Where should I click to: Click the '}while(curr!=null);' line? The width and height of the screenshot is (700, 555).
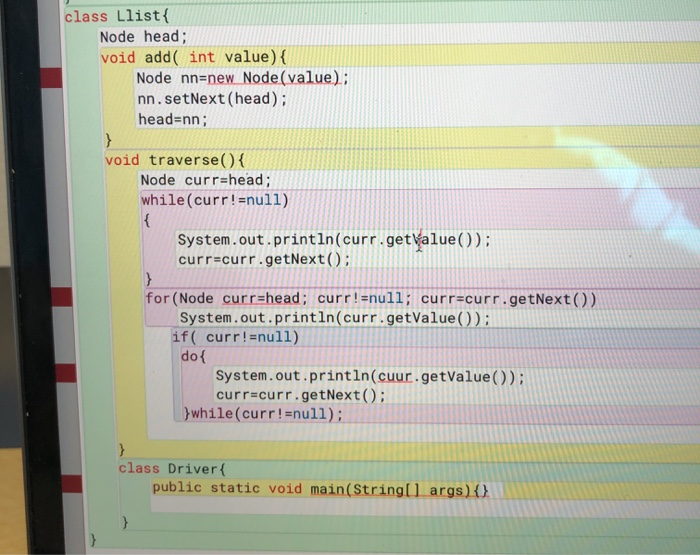263,413
